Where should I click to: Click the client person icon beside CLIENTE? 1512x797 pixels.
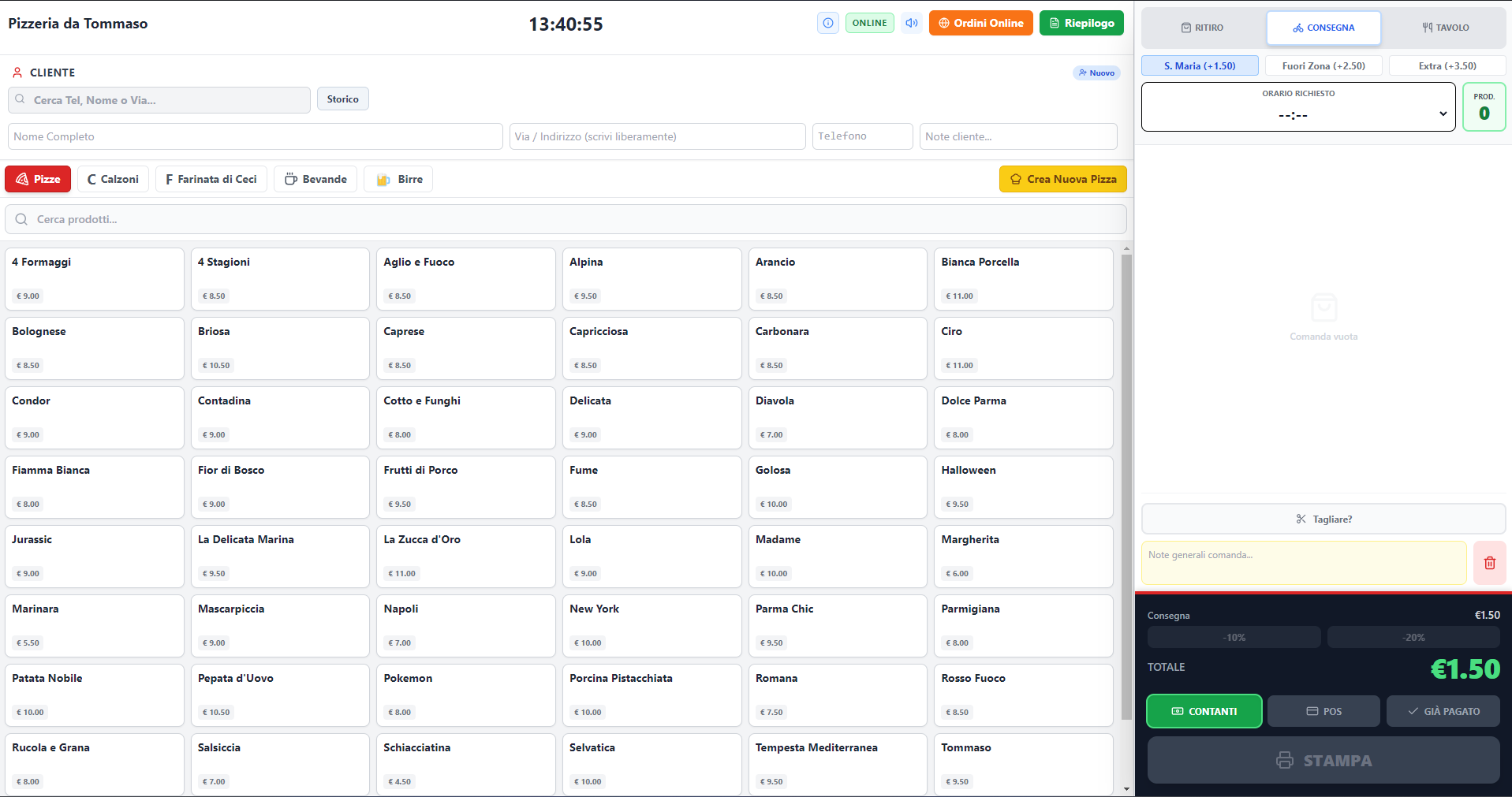pos(17,73)
